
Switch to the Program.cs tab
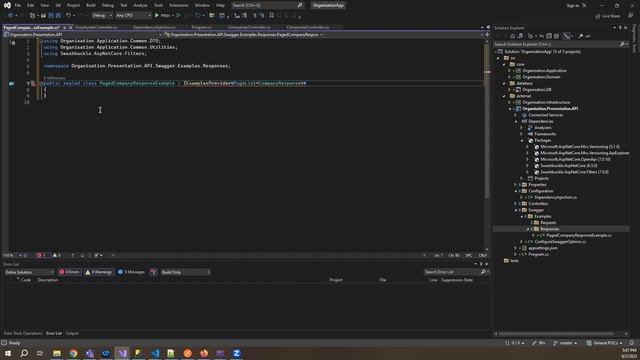coord(202,27)
